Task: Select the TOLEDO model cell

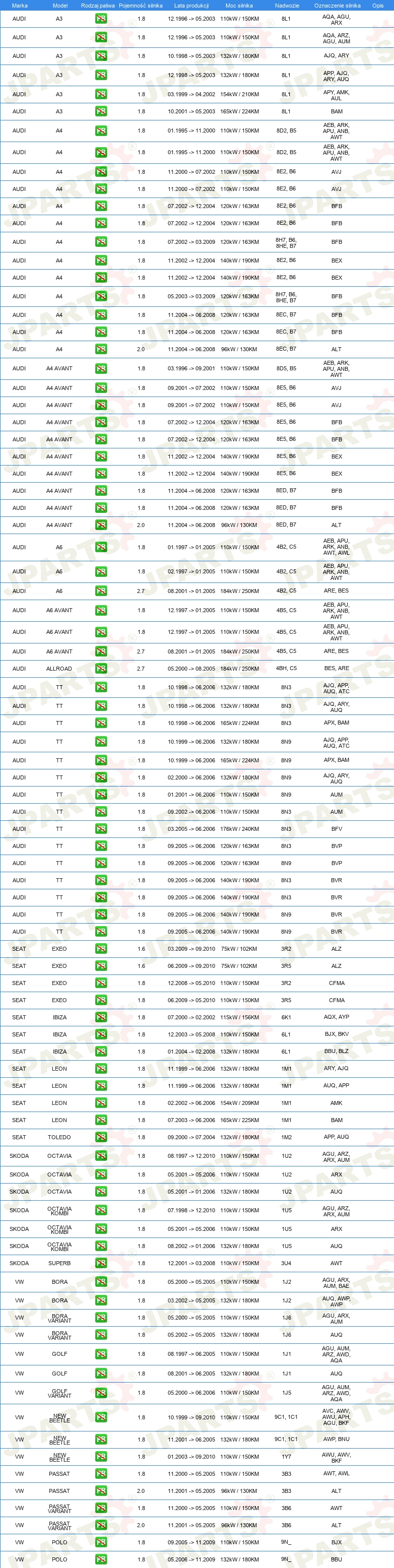Action: pyautogui.click(x=59, y=1137)
